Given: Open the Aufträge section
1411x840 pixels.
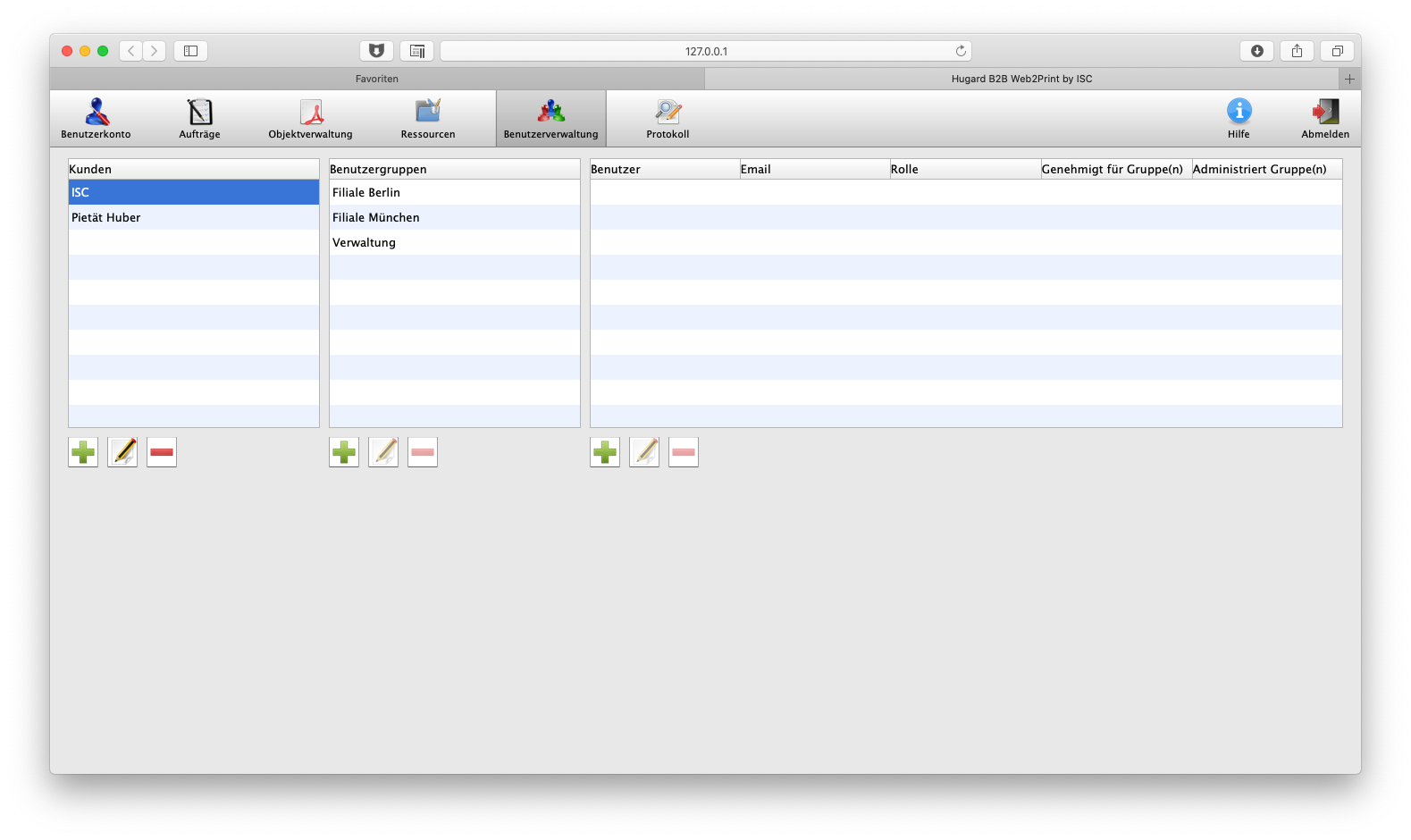Looking at the screenshot, I should click(x=199, y=118).
